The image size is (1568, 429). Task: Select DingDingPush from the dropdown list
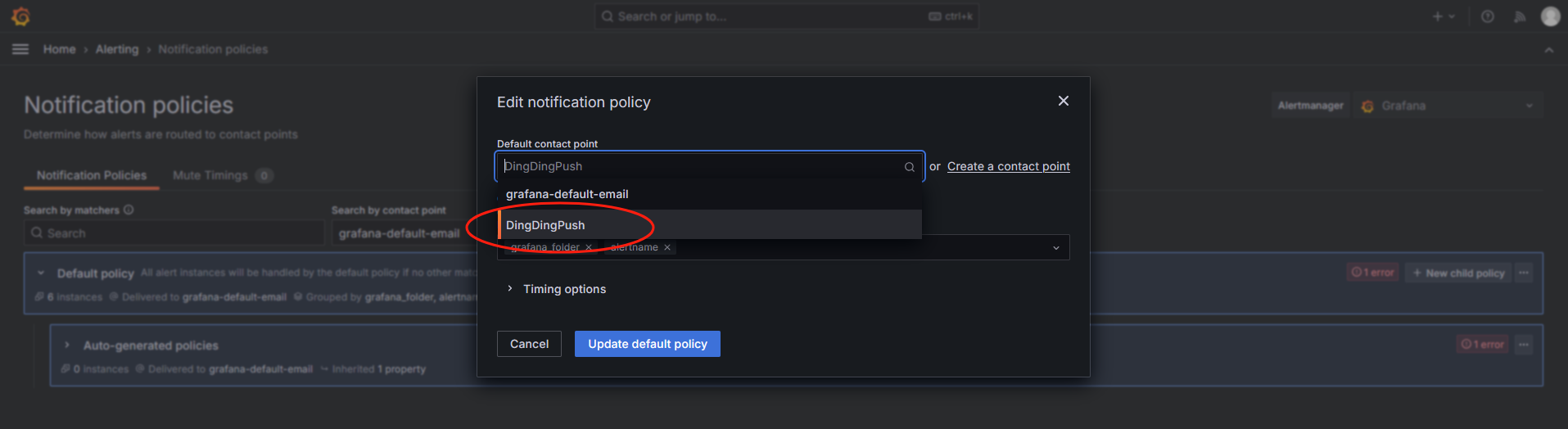(x=710, y=225)
